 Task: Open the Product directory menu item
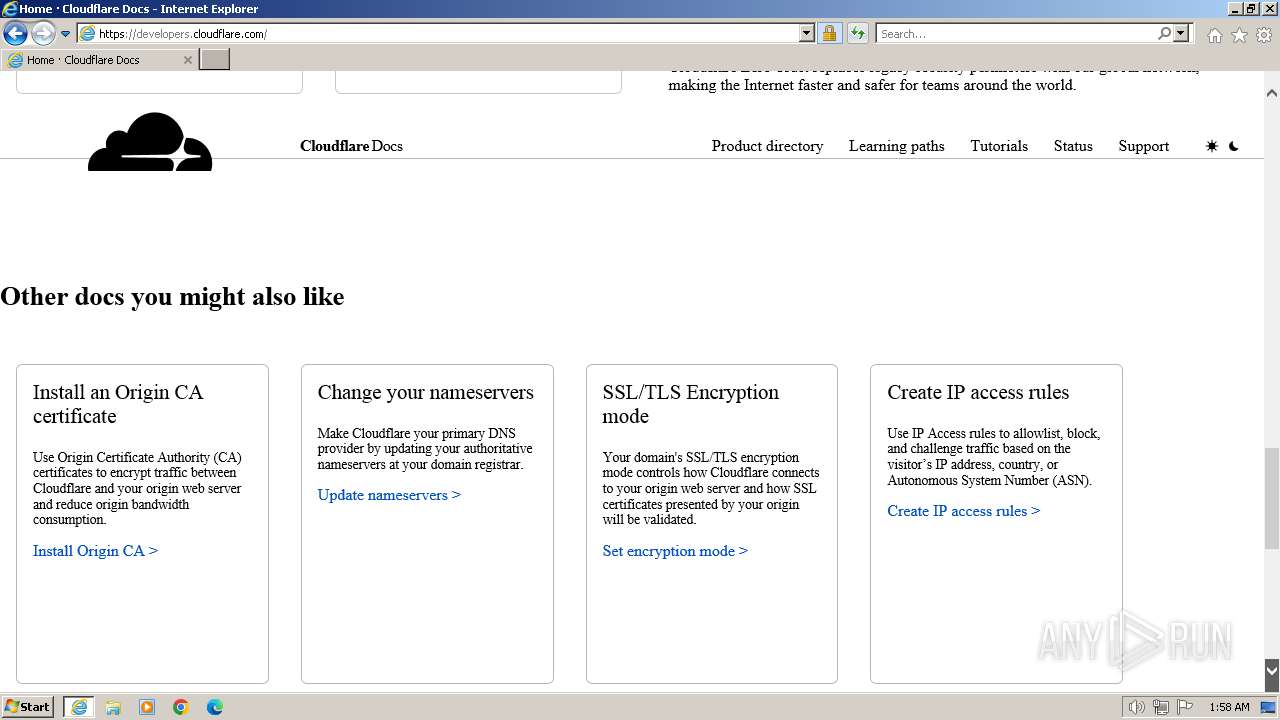pos(767,146)
